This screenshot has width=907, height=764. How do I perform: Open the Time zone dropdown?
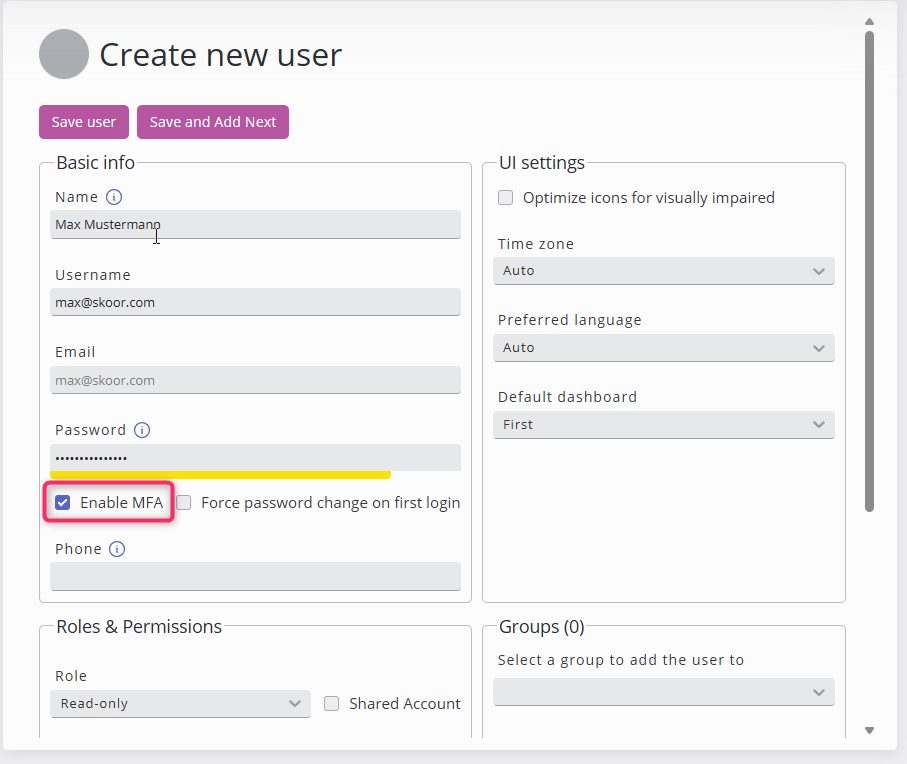pyautogui.click(x=664, y=271)
